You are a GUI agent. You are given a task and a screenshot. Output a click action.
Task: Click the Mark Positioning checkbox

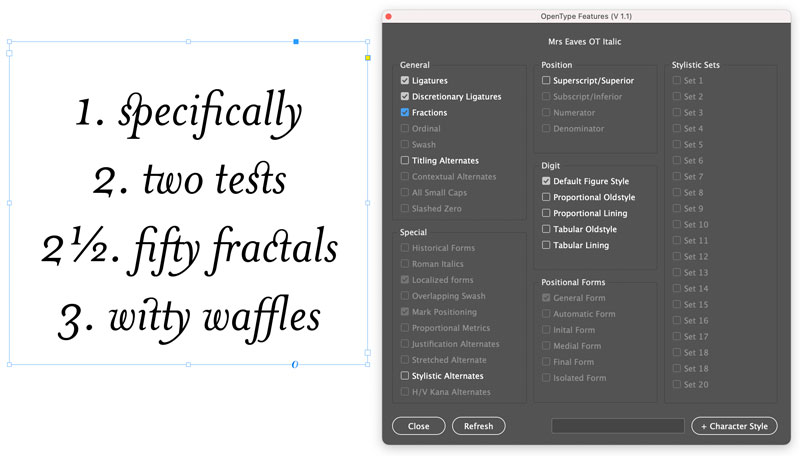click(405, 311)
